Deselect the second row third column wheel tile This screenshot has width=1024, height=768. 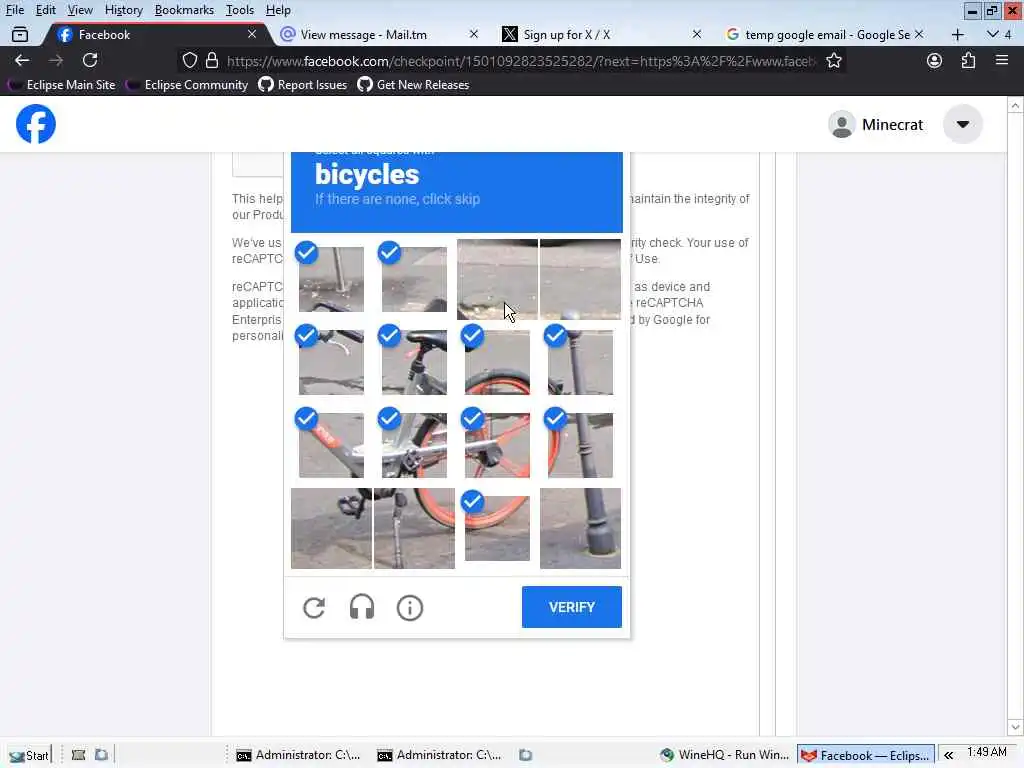[497, 362]
